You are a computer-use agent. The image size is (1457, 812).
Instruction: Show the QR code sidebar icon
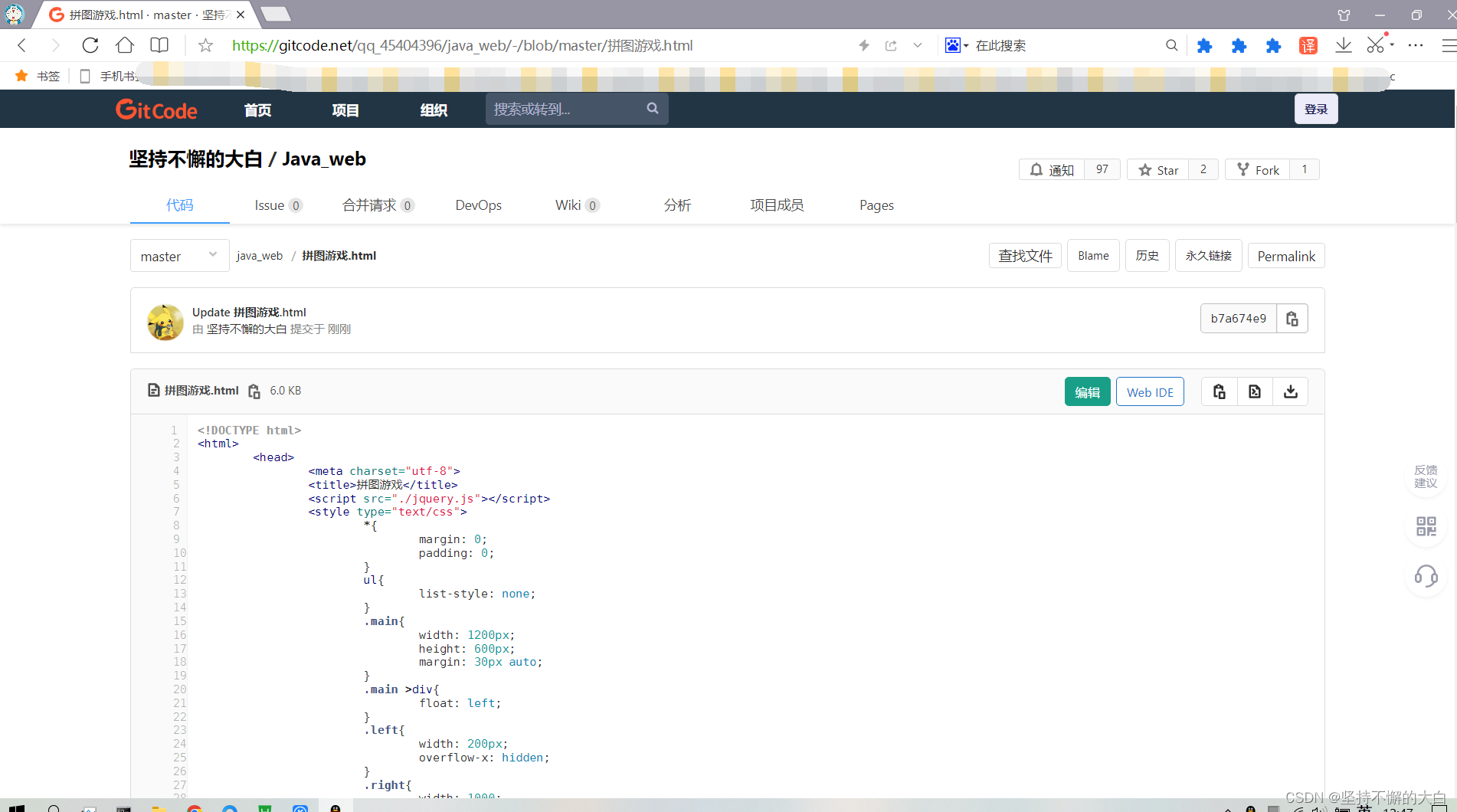click(x=1426, y=526)
